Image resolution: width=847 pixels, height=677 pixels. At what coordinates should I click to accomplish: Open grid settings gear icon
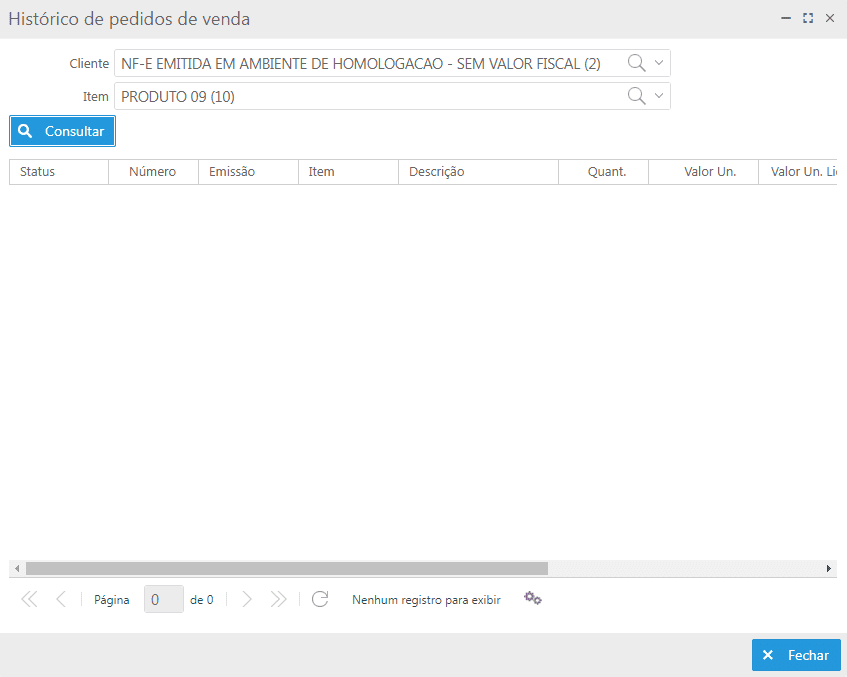(533, 598)
